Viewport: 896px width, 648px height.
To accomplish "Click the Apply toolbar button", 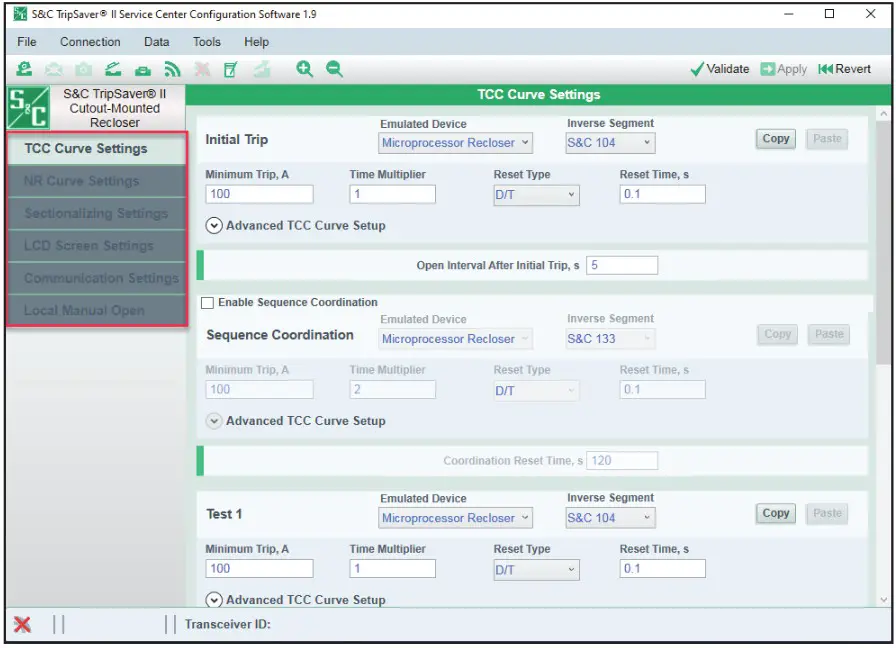I will point(783,69).
